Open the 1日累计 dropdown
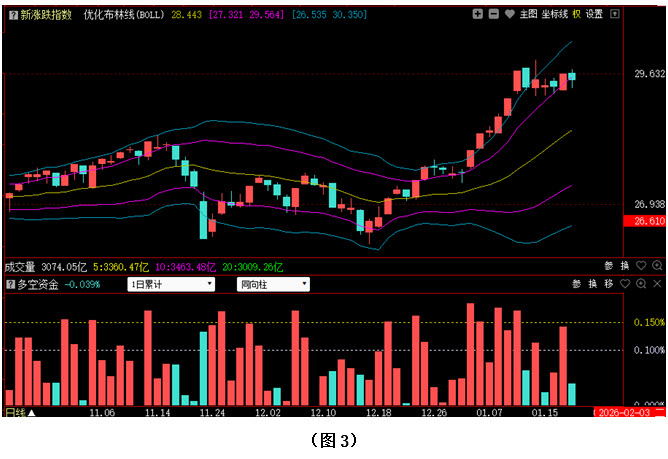The width and height of the screenshot is (668, 459). [x=172, y=284]
